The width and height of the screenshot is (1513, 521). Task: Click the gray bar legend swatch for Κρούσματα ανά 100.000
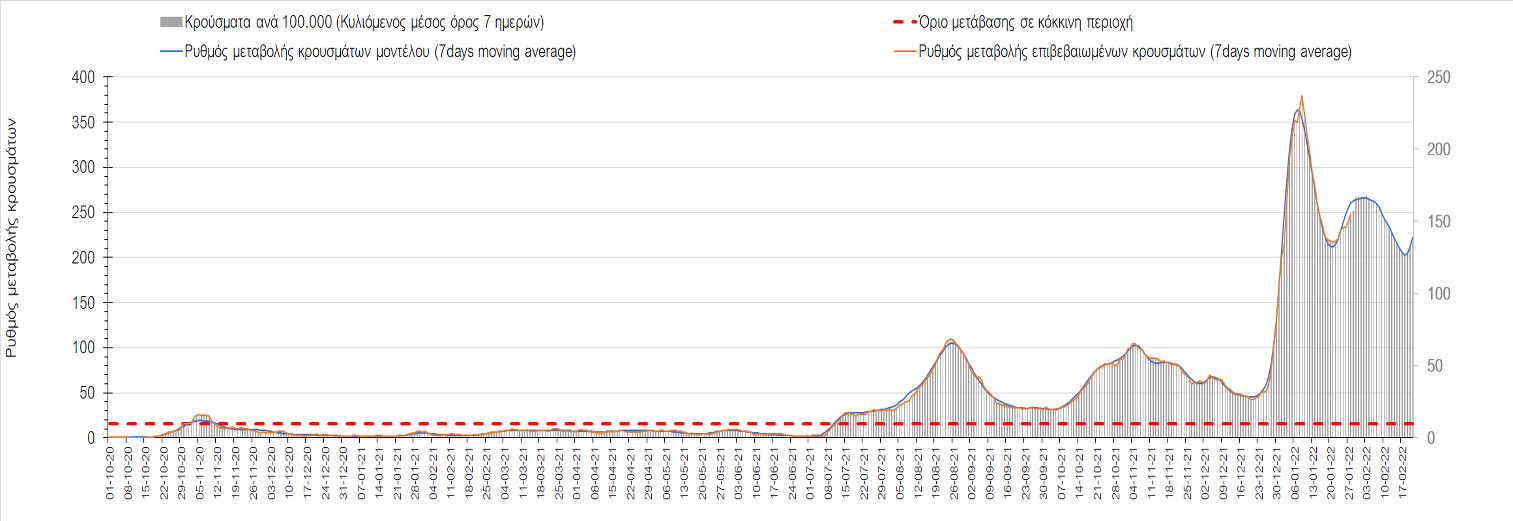171,22
